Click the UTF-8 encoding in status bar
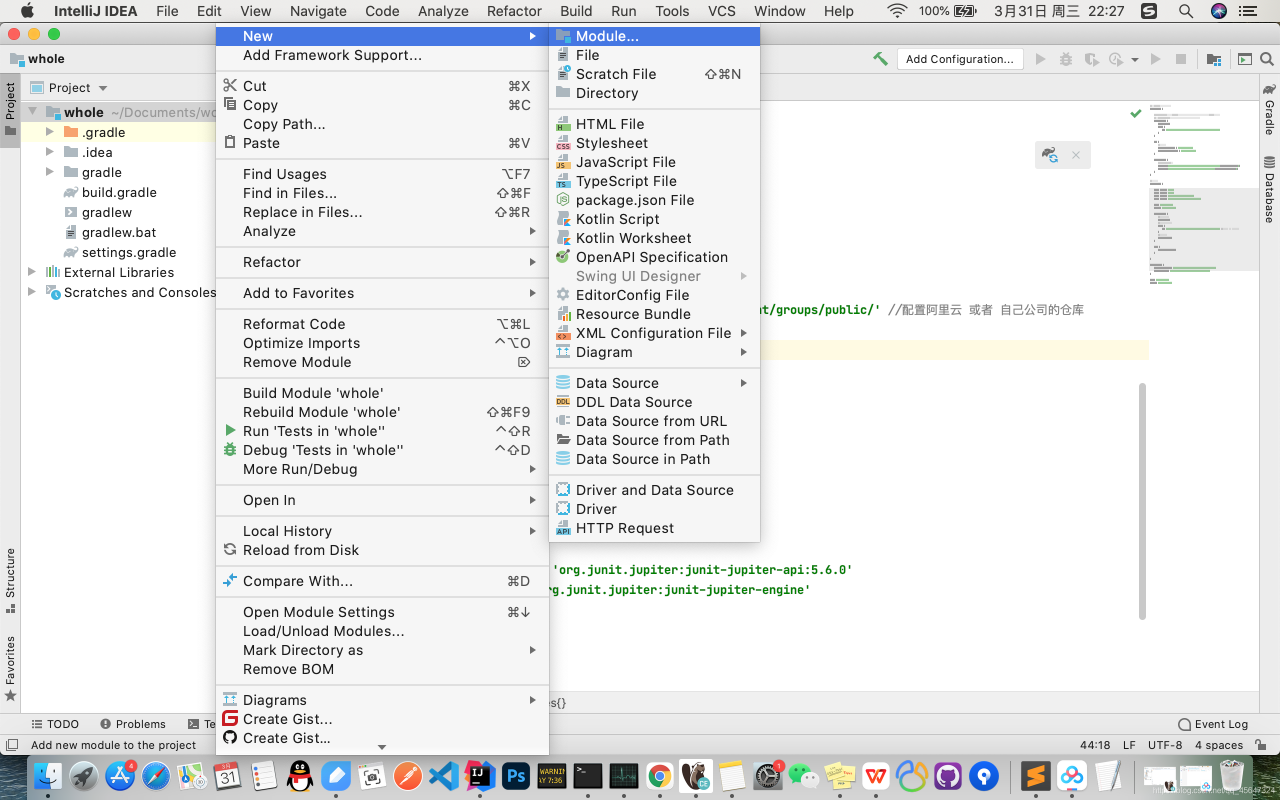The image size is (1280, 800). click(1165, 745)
